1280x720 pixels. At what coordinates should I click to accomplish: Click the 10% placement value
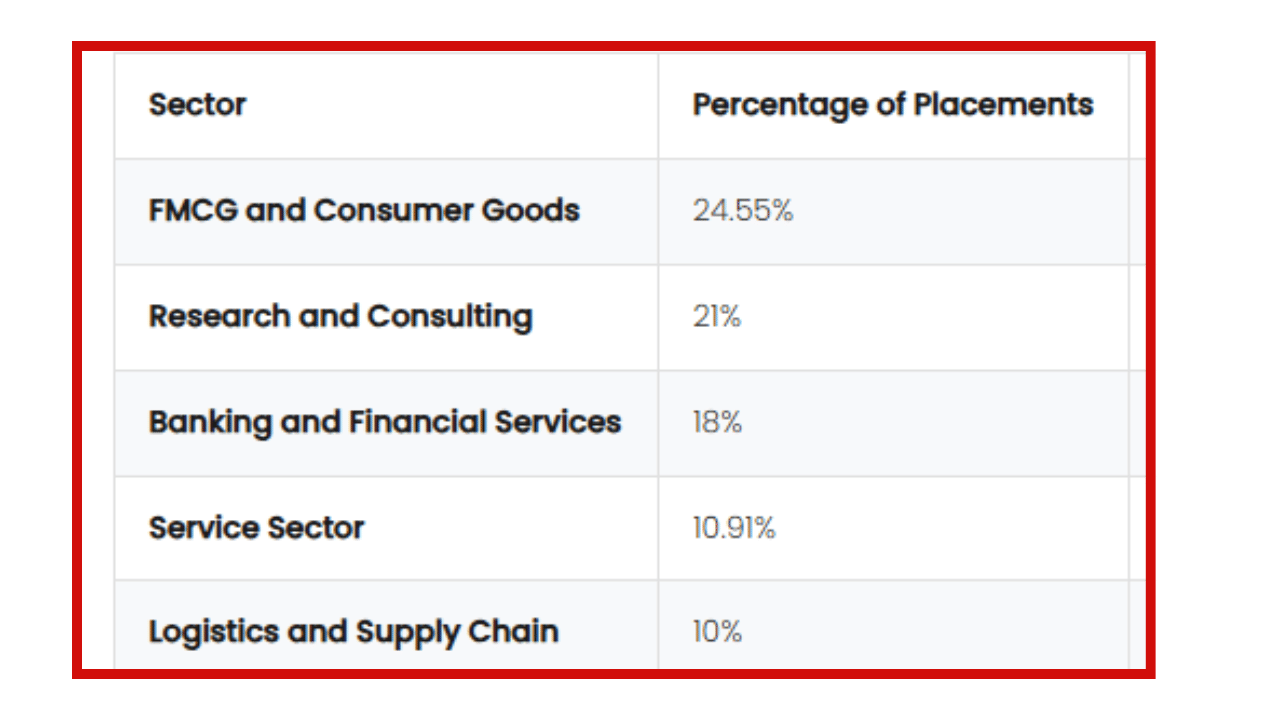click(717, 632)
